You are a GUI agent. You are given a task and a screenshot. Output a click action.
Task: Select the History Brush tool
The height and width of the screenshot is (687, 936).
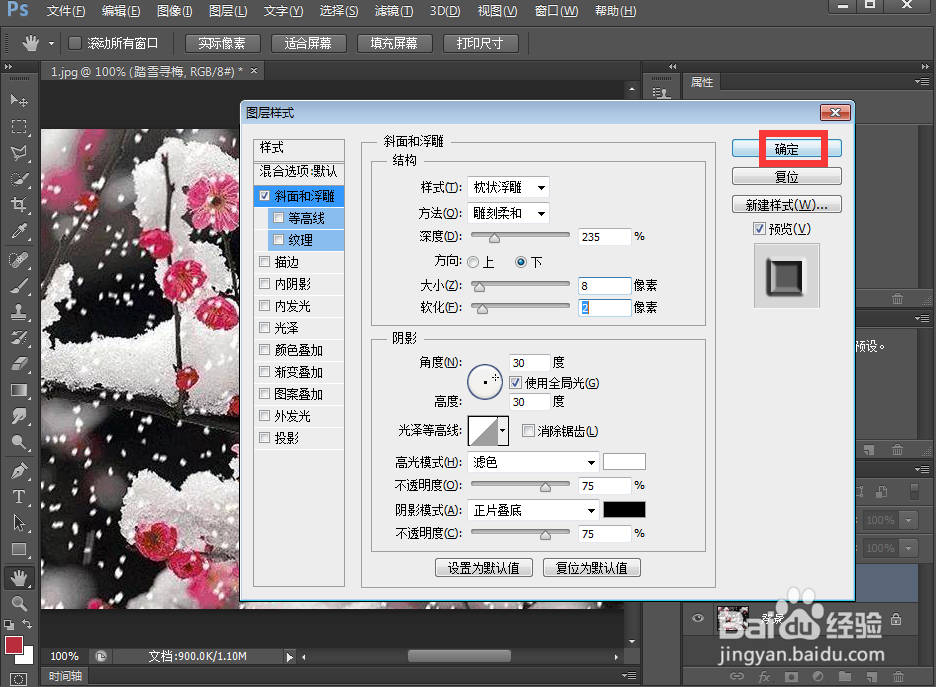click(19, 337)
